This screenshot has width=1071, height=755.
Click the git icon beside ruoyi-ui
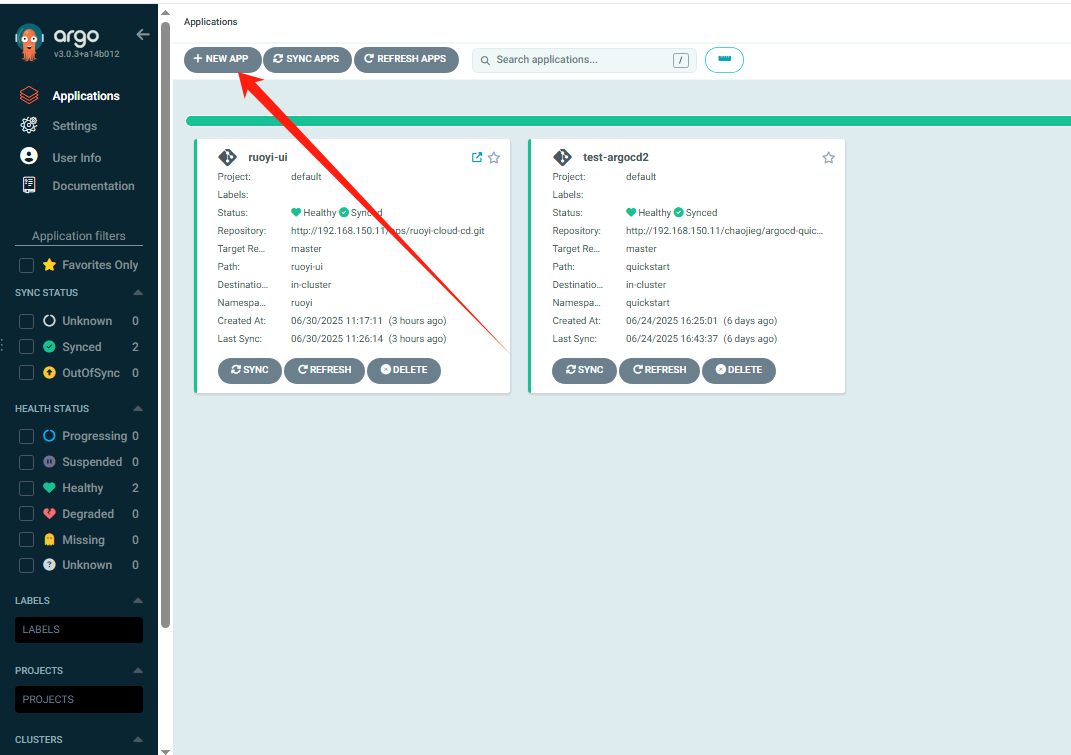[x=227, y=157]
